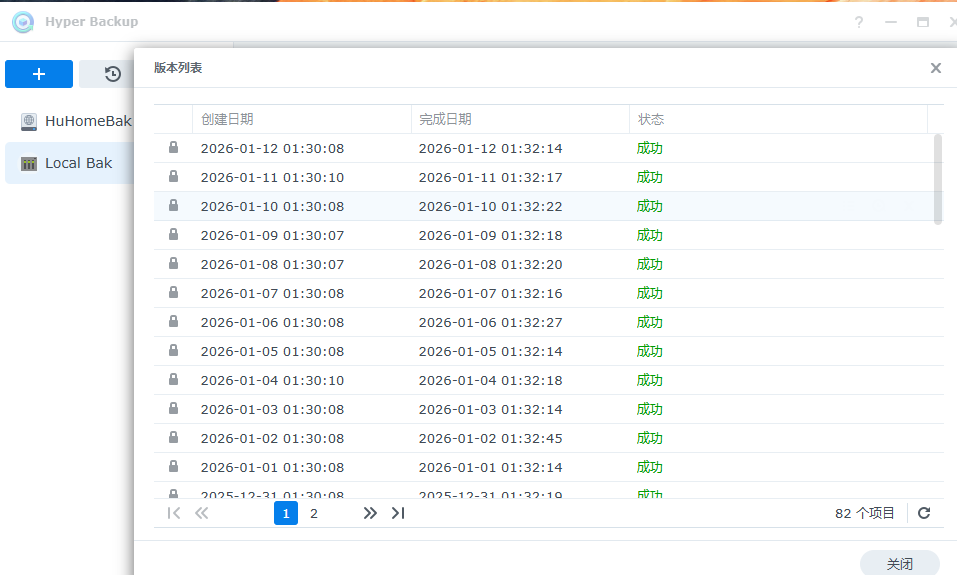This screenshot has height=575, width=957.
Task: Select the Local Bak backup task
Action: pos(70,163)
